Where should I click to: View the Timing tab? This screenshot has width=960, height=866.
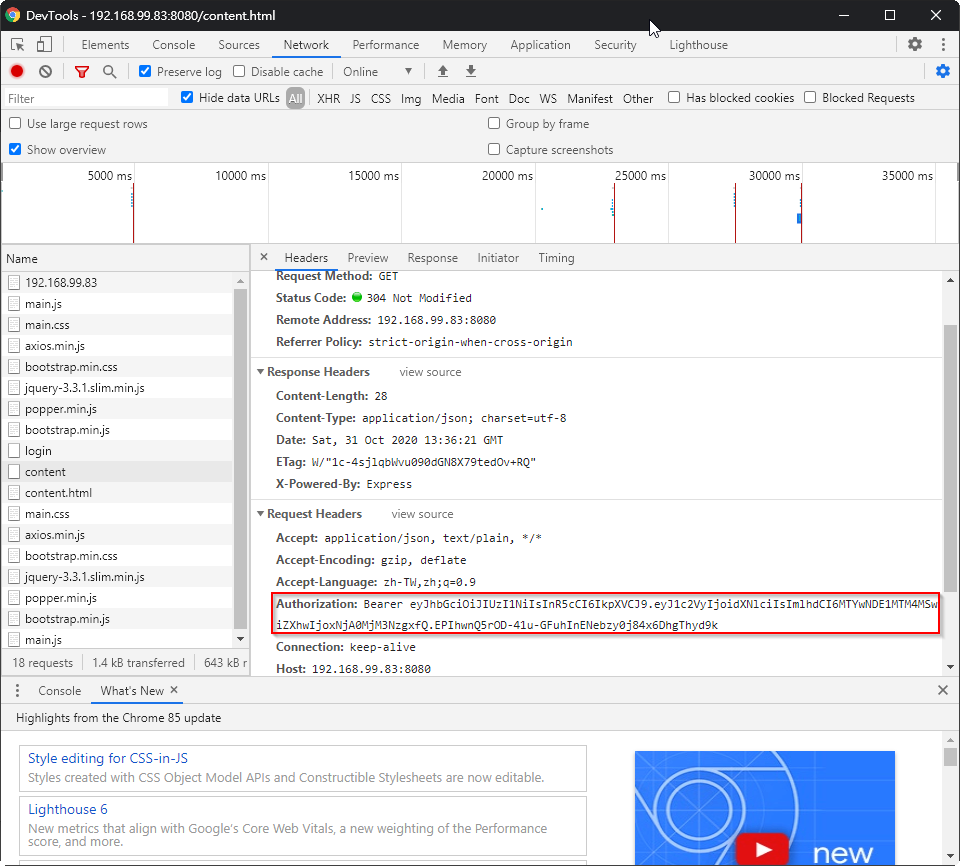tap(557, 258)
